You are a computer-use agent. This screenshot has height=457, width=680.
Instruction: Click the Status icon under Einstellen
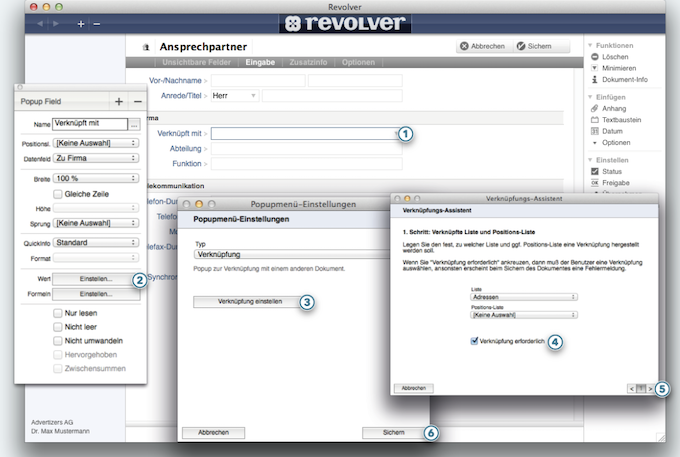(594, 171)
